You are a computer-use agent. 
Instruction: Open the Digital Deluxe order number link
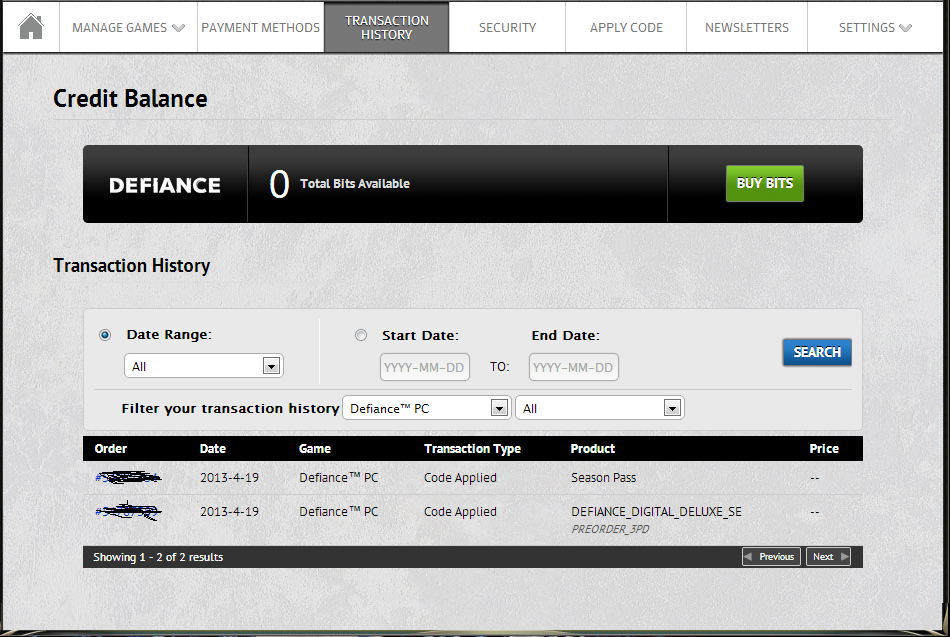pos(128,512)
